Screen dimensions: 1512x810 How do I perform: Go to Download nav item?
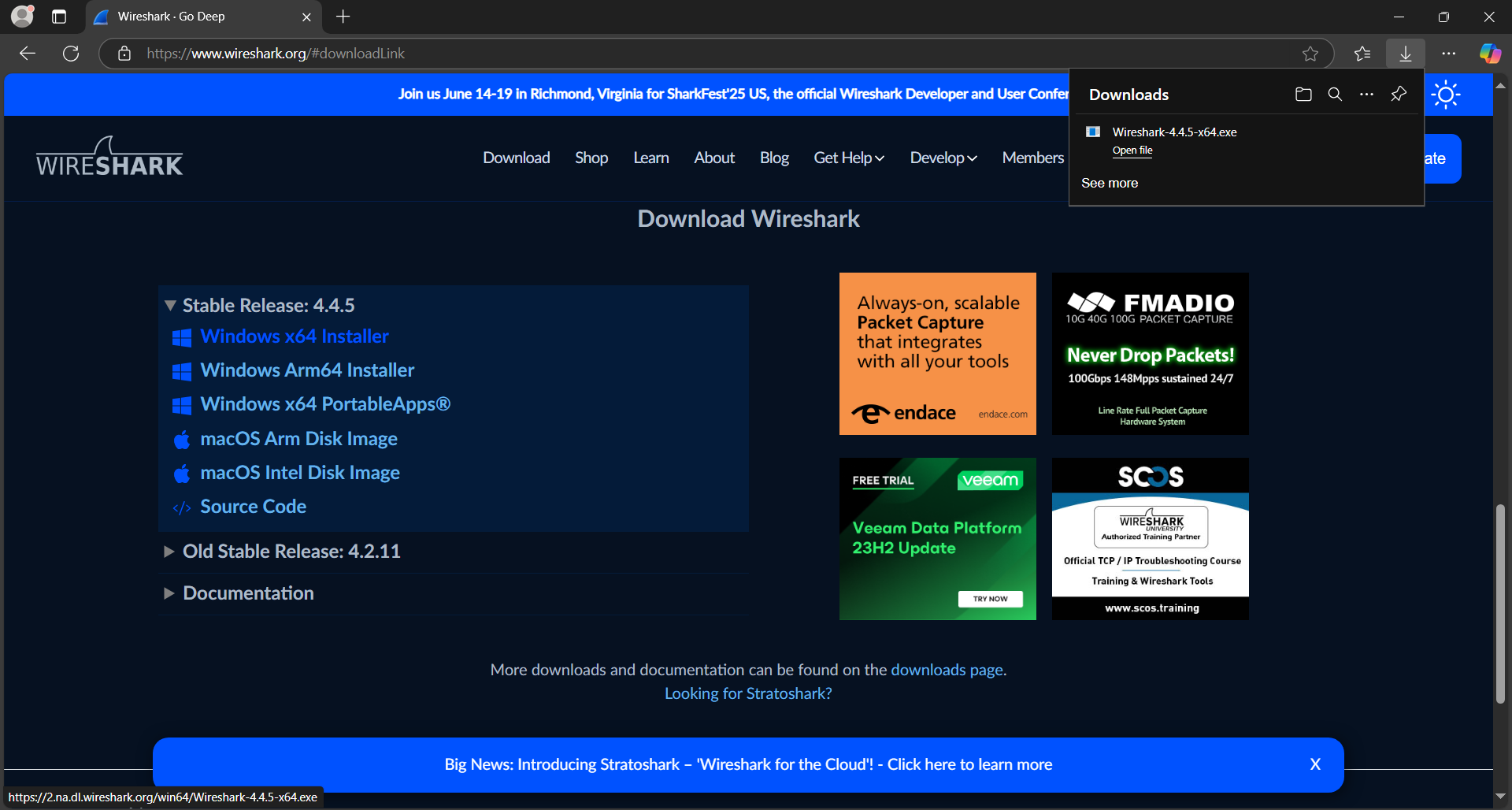(x=517, y=158)
